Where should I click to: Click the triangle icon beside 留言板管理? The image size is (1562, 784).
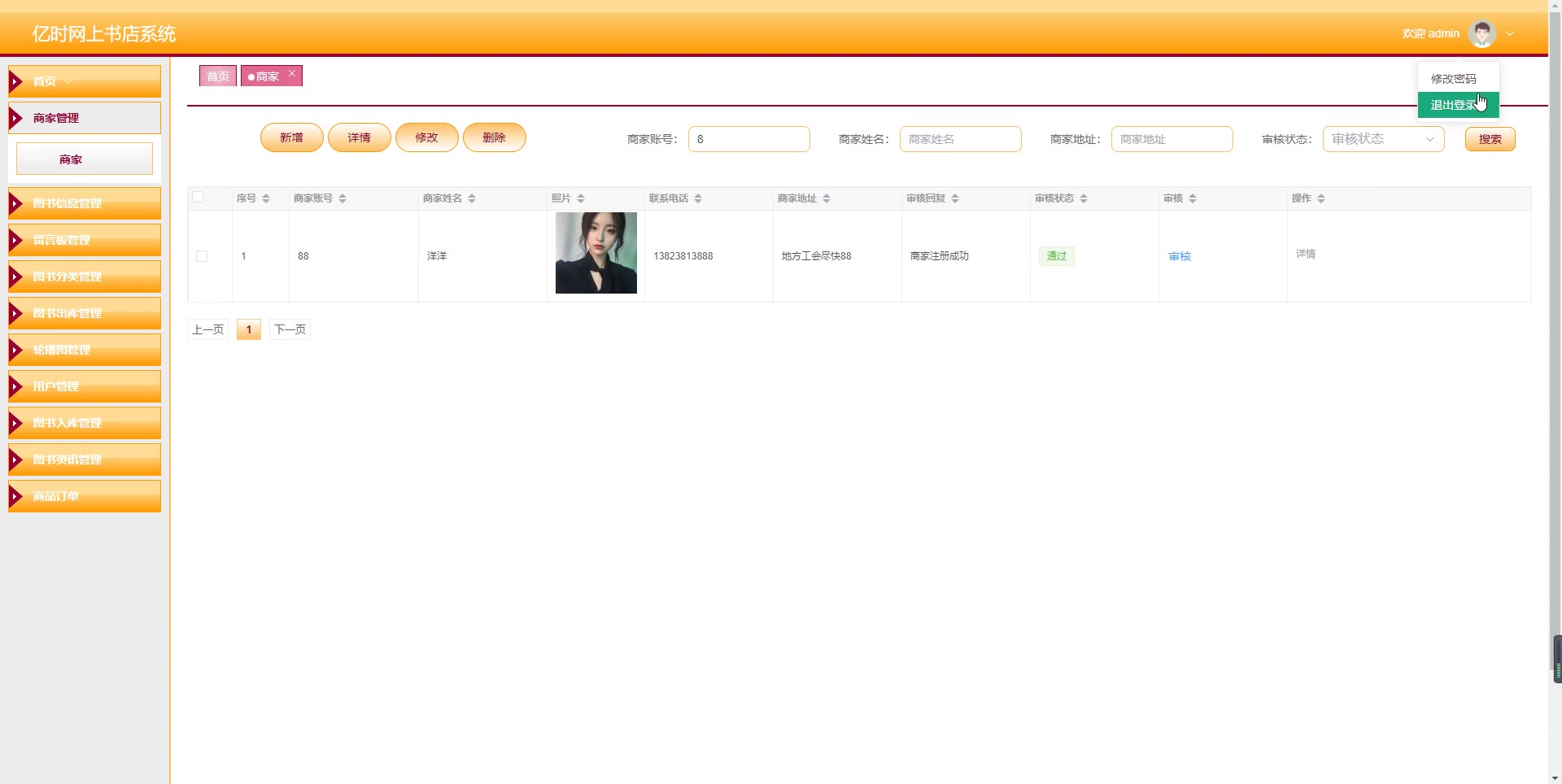point(15,240)
